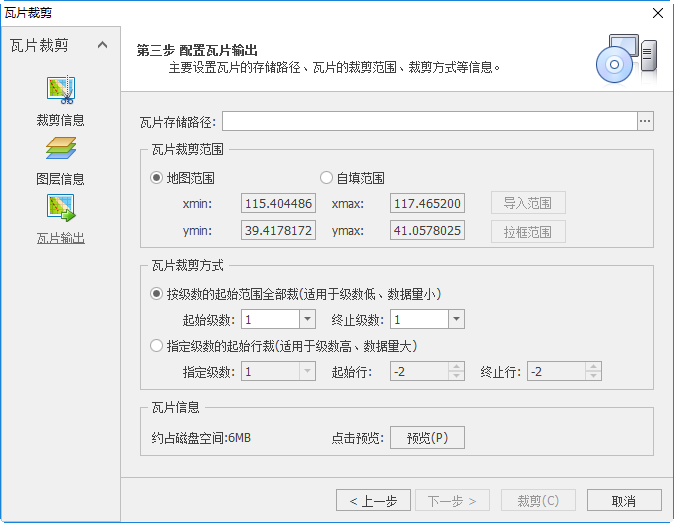Choose 按级数的起始范围全部裁 option
Screen dimensions: 674x523
(156, 294)
